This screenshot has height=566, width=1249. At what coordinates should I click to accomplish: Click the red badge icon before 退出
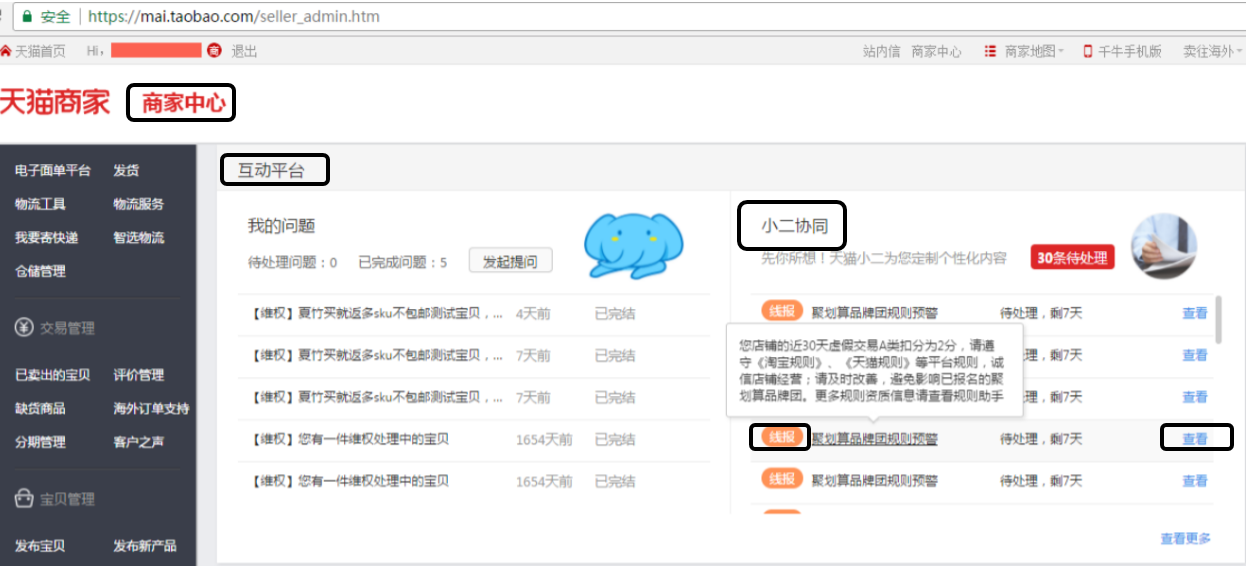212,50
